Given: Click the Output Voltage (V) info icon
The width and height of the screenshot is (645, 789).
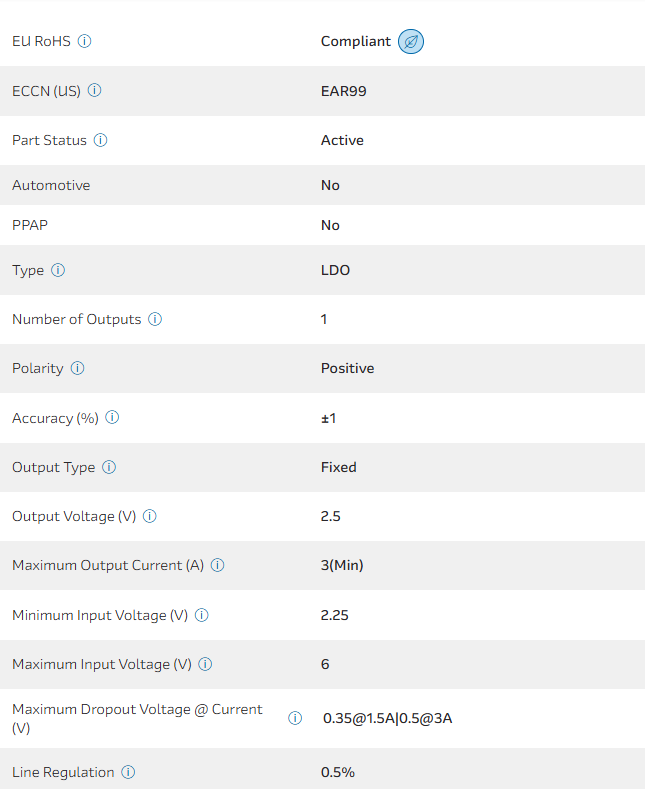Looking at the screenshot, I should pos(150,516).
